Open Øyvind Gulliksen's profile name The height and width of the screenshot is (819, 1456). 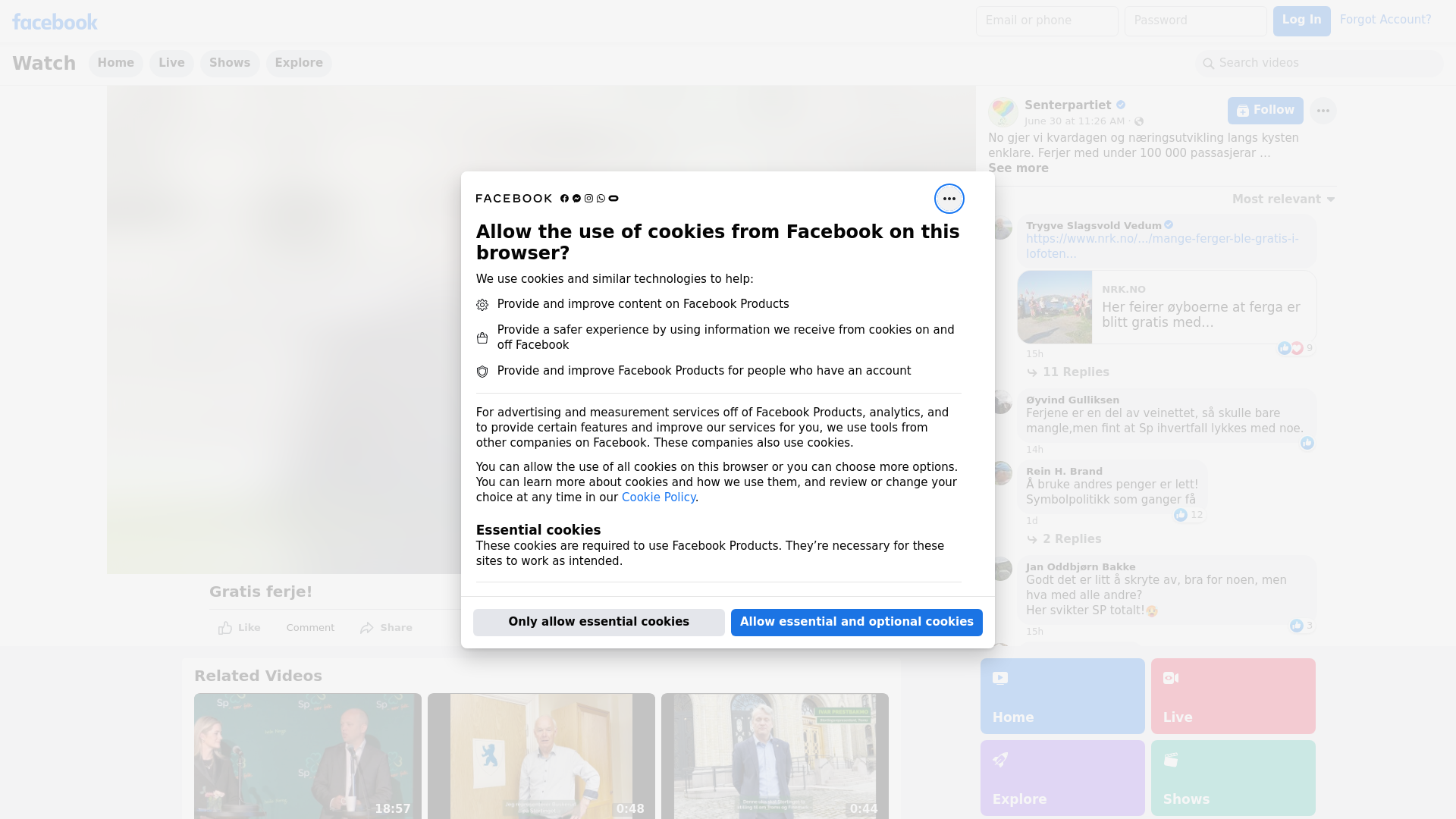(x=1072, y=400)
